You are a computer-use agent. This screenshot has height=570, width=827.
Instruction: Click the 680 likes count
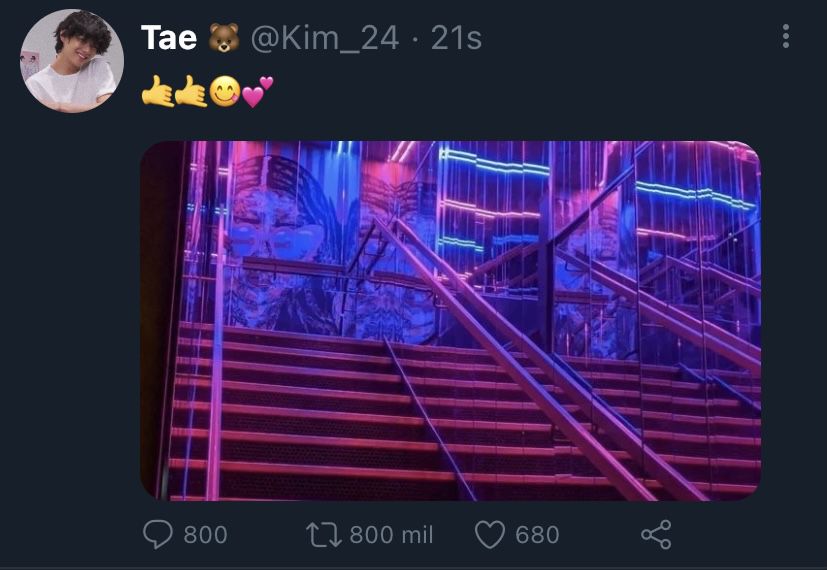click(x=537, y=535)
